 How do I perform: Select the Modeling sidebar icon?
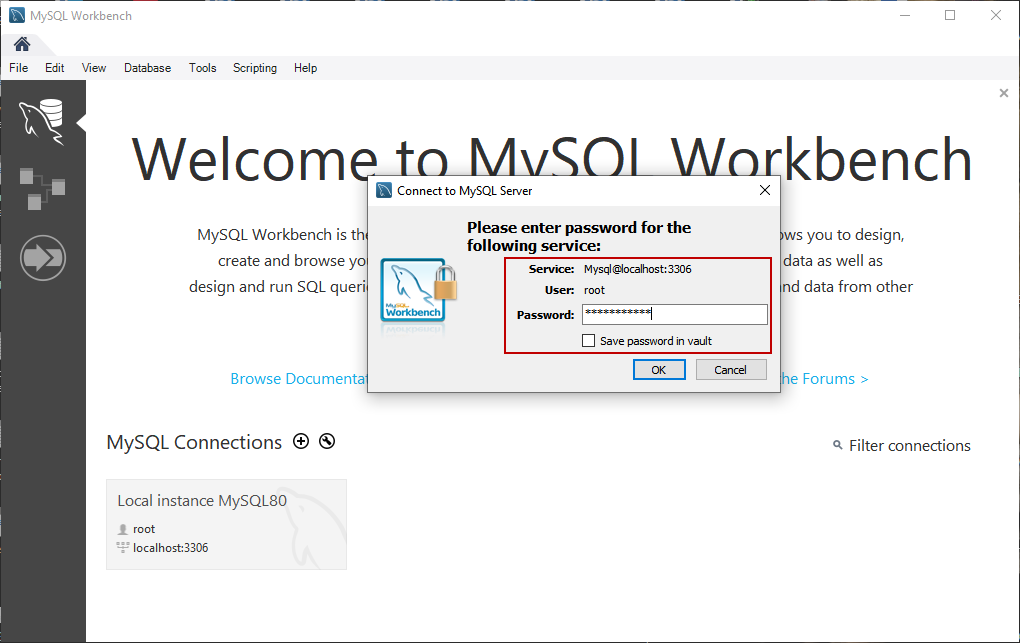tap(42, 190)
